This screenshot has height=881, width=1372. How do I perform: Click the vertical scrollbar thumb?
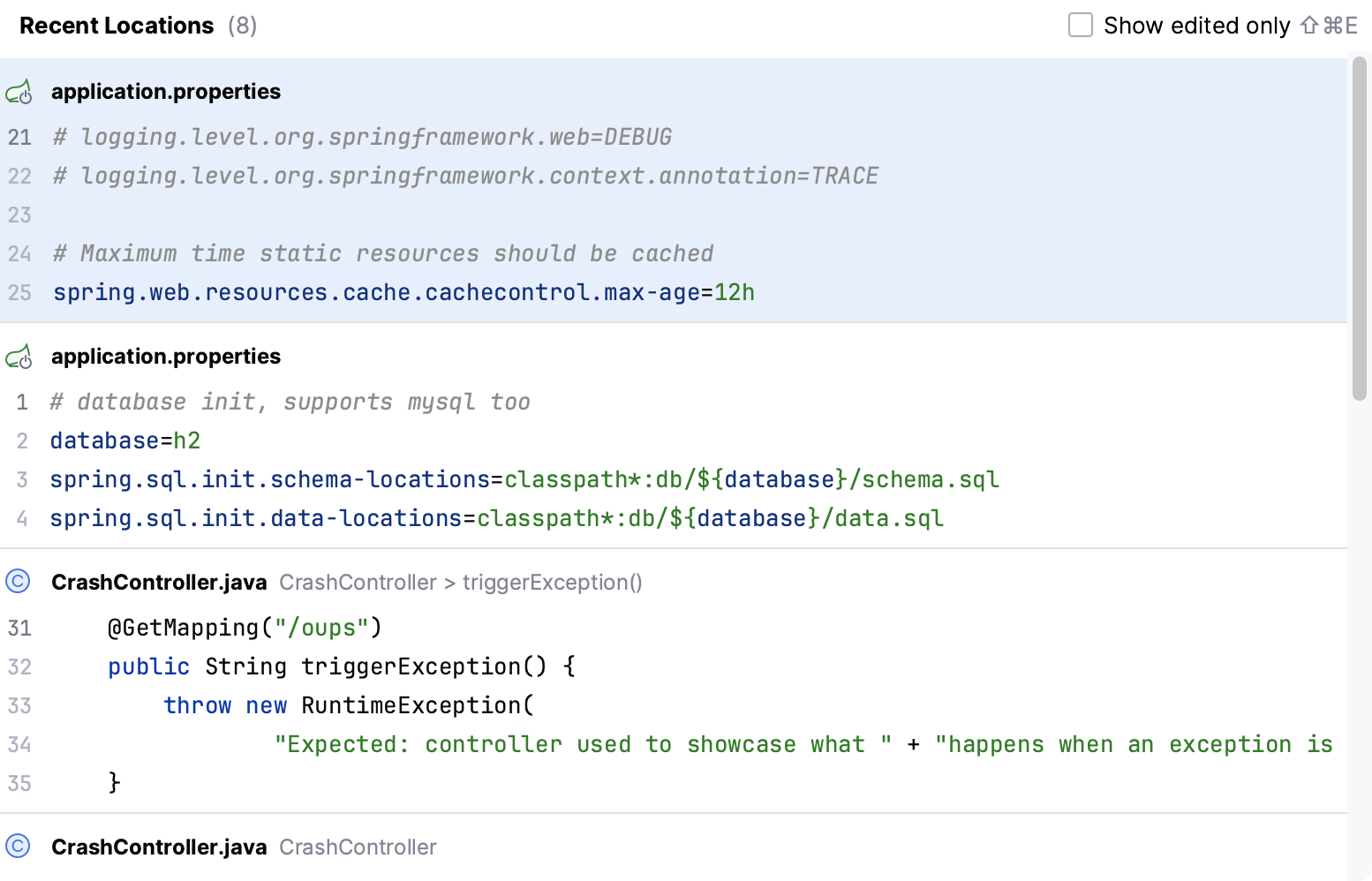click(x=1360, y=230)
